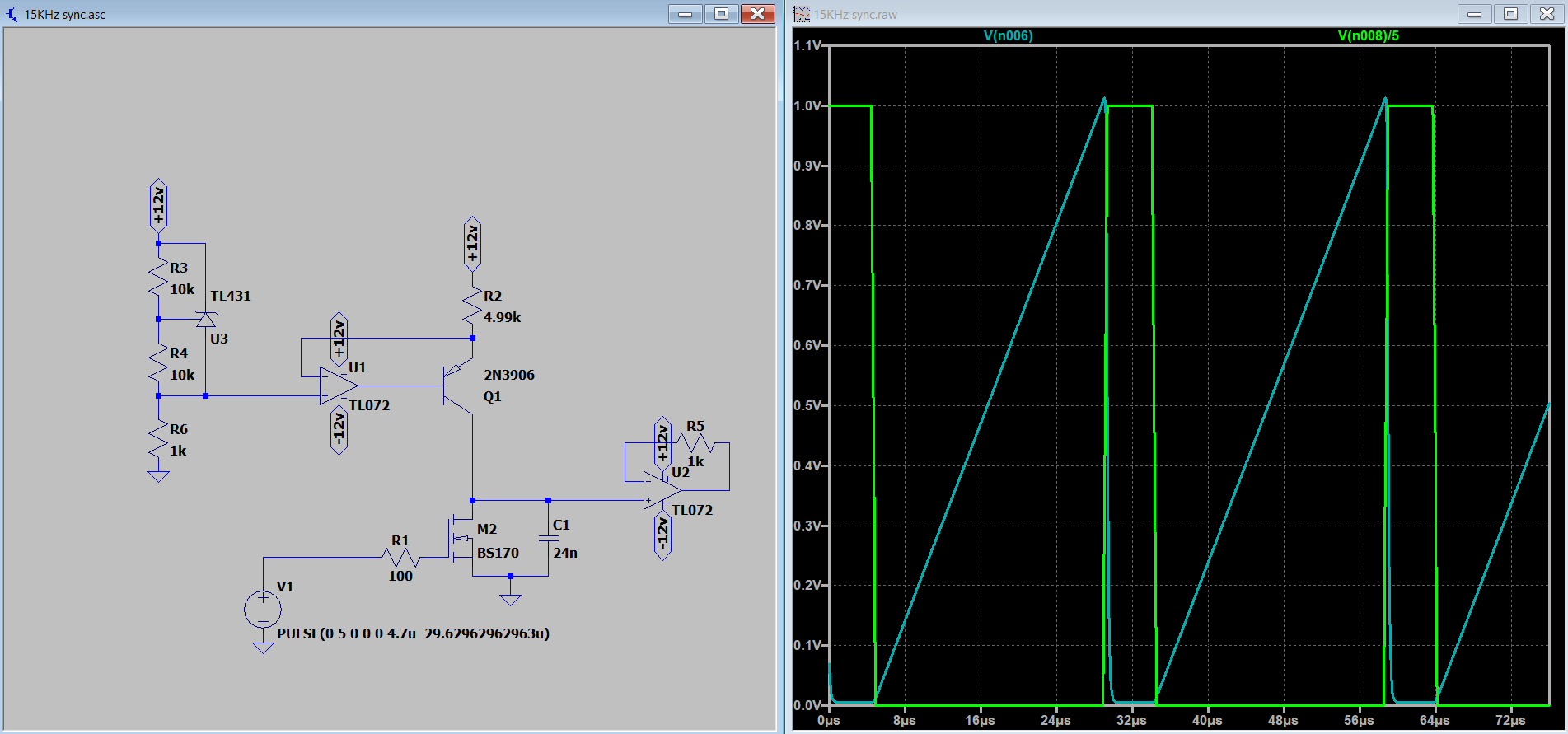Click the V(n006) trace label
The height and width of the screenshot is (734, 1568).
1008,35
